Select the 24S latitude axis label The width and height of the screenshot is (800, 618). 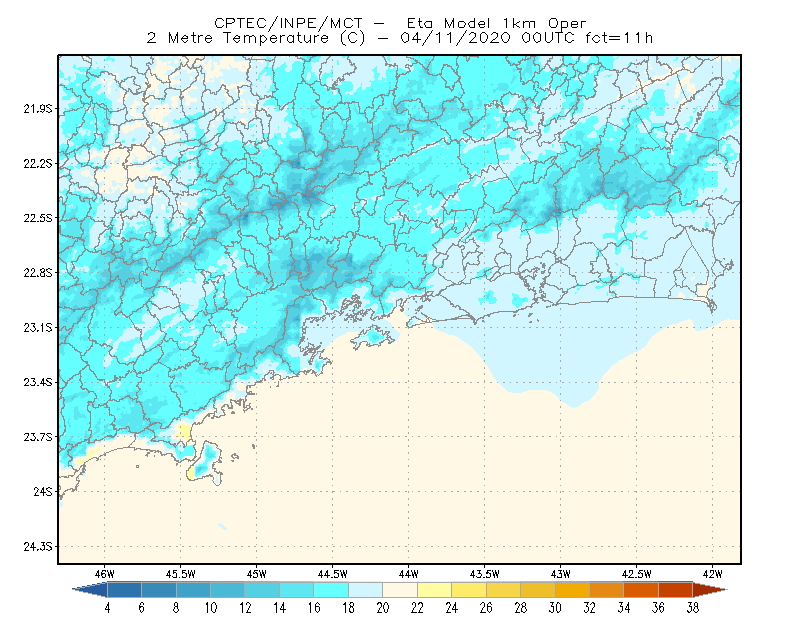coord(43,491)
